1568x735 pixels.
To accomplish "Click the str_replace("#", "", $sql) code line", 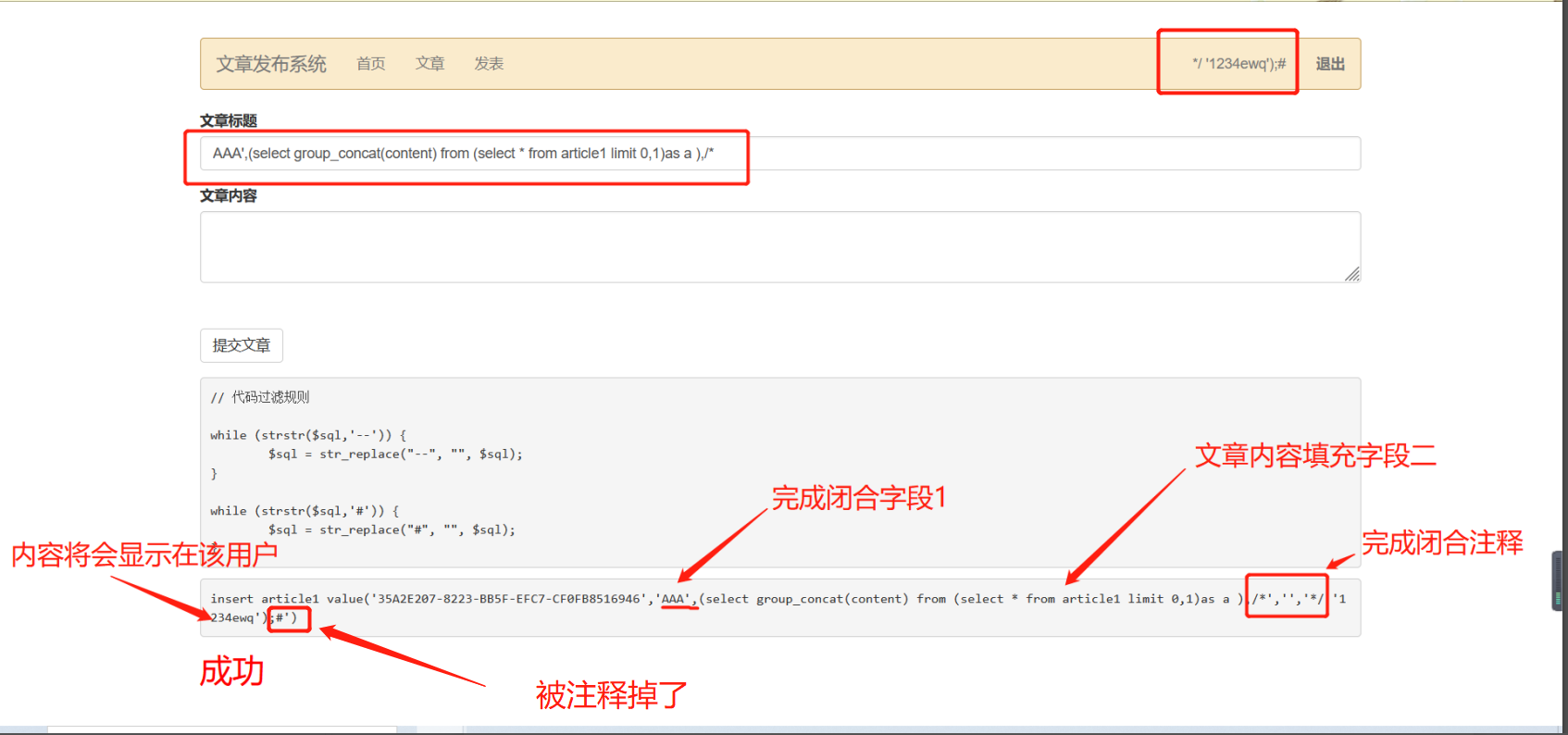I will (392, 529).
